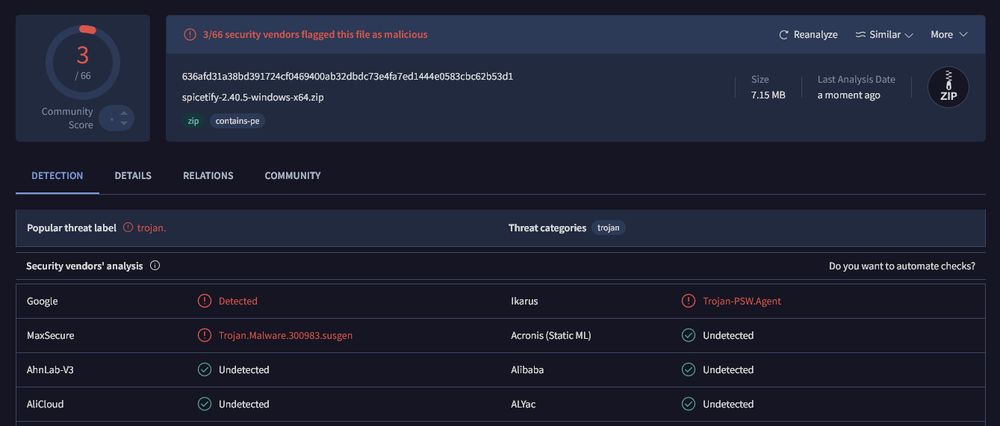Click the Acronis (Static ML) vendor name
Viewport: 1000px width, 426px height.
(551, 335)
